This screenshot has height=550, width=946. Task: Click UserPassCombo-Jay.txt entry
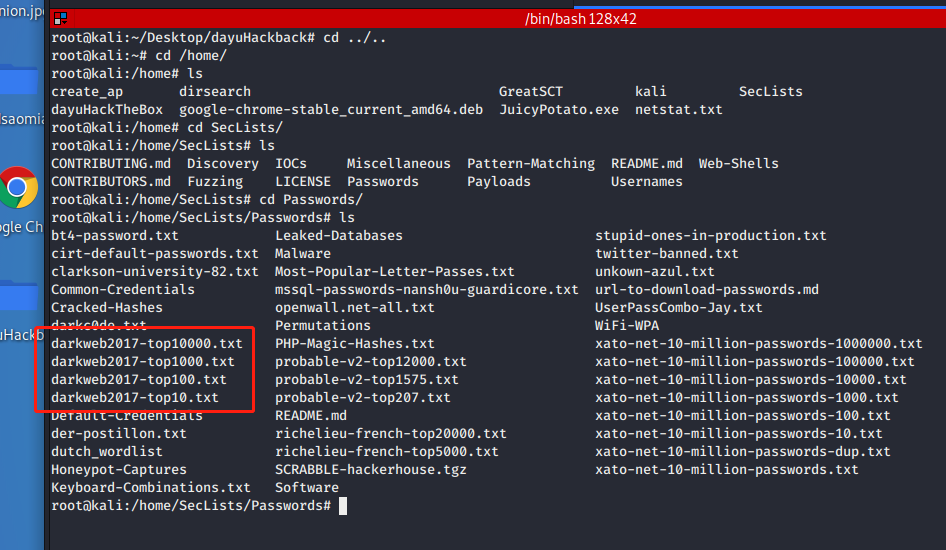click(679, 308)
